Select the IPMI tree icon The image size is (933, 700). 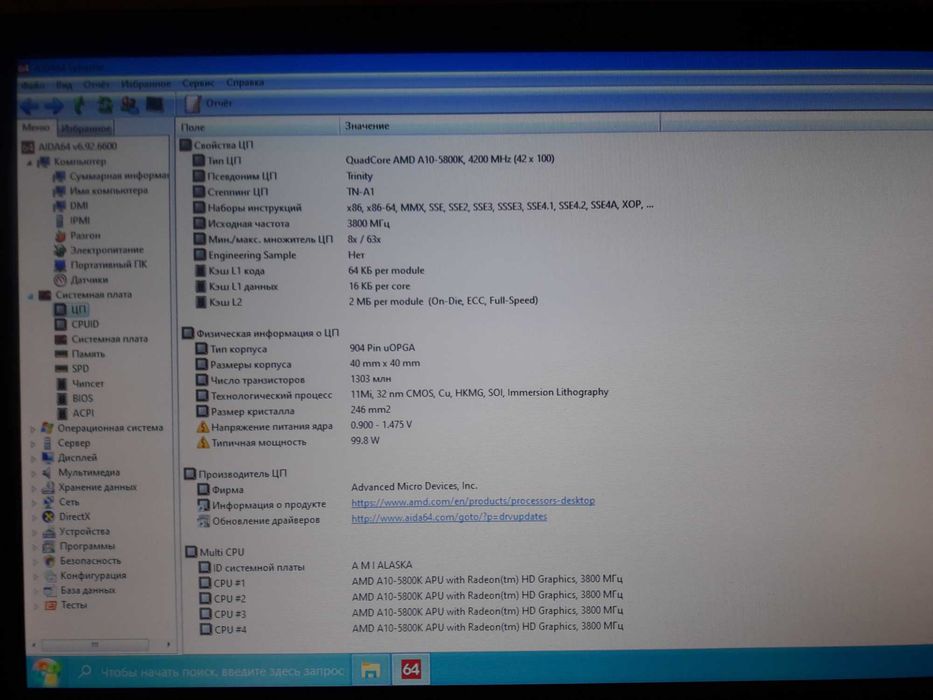[x=60, y=221]
